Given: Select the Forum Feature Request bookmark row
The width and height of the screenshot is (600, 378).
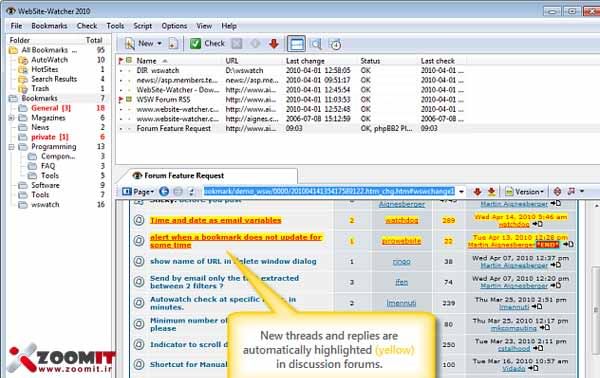Looking at the screenshot, I should click(x=291, y=129).
